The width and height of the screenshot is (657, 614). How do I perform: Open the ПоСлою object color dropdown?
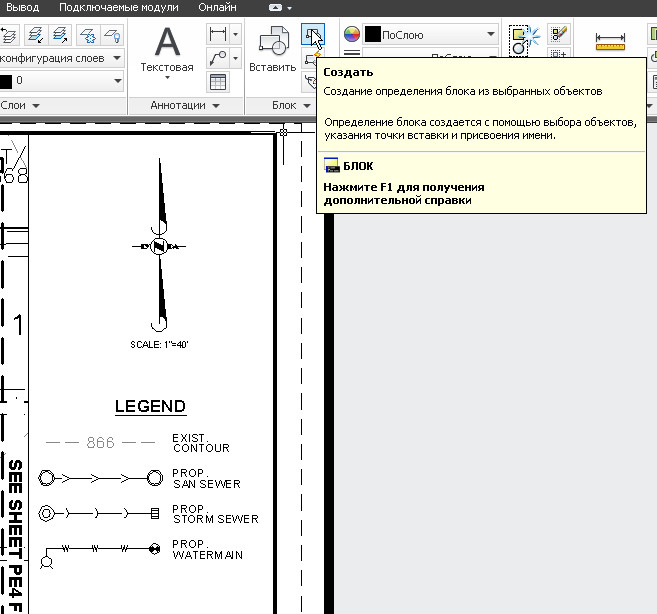tap(491, 34)
